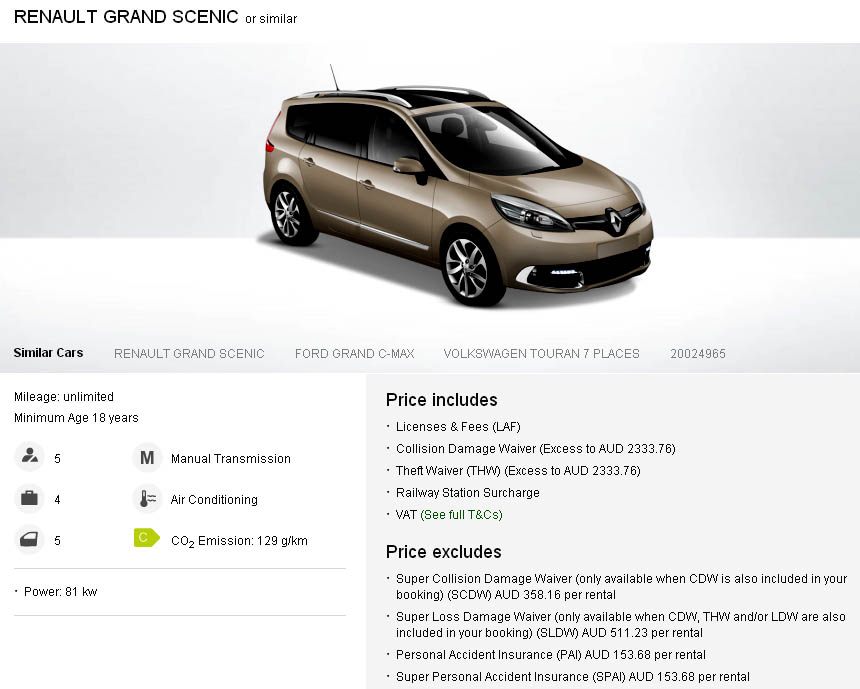Click the 20024965 similar car code

(x=698, y=353)
